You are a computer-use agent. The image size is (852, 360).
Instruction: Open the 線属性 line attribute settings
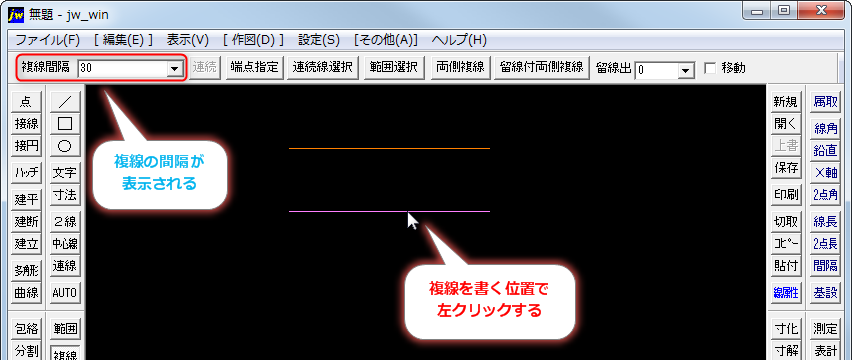(x=786, y=293)
